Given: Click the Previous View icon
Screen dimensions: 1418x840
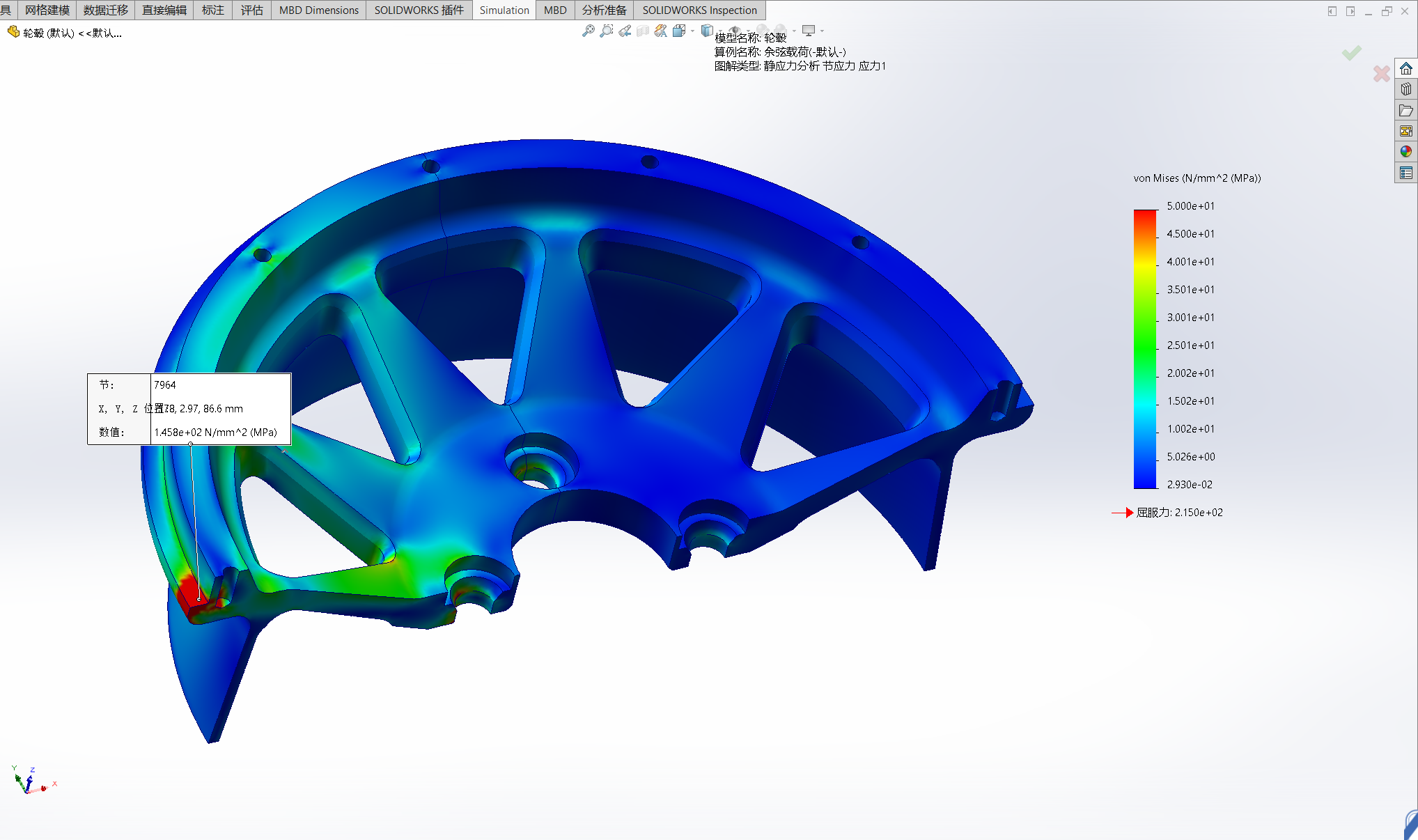Looking at the screenshot, I should (x=625, y=31).
